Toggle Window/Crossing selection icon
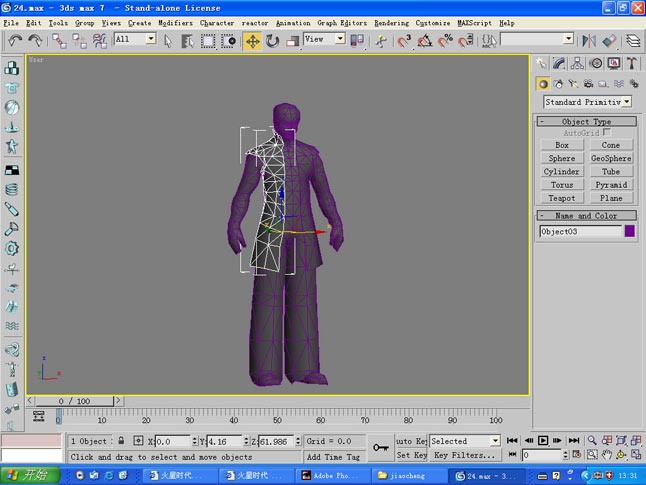This screenshot has width=646, height=485. pos(228,41)
